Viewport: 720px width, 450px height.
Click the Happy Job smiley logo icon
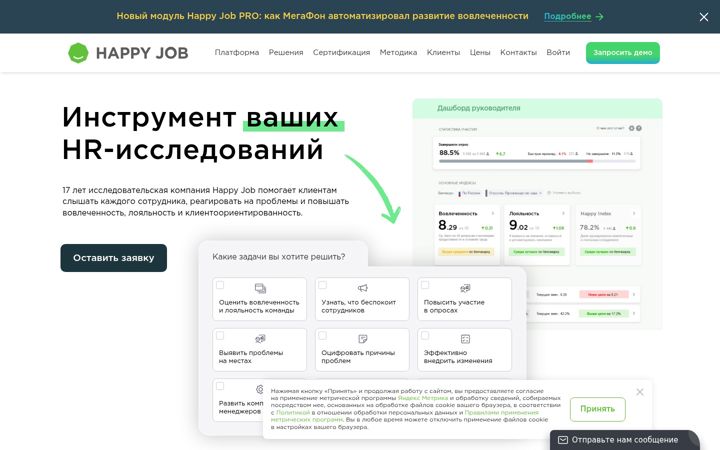pyautogui.click(x=78, y=53)
